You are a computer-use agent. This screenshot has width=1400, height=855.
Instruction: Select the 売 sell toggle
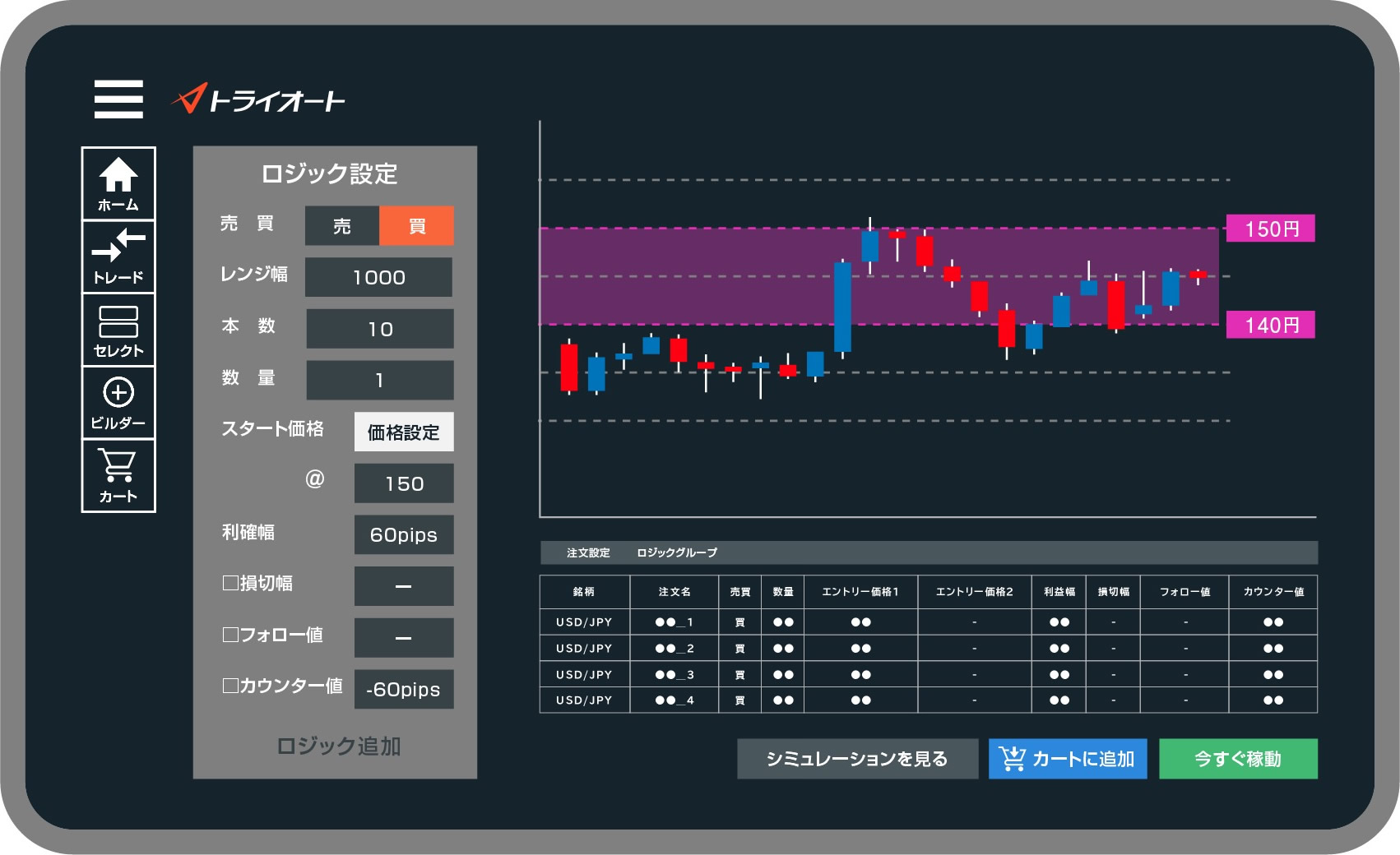coord(342,226)
